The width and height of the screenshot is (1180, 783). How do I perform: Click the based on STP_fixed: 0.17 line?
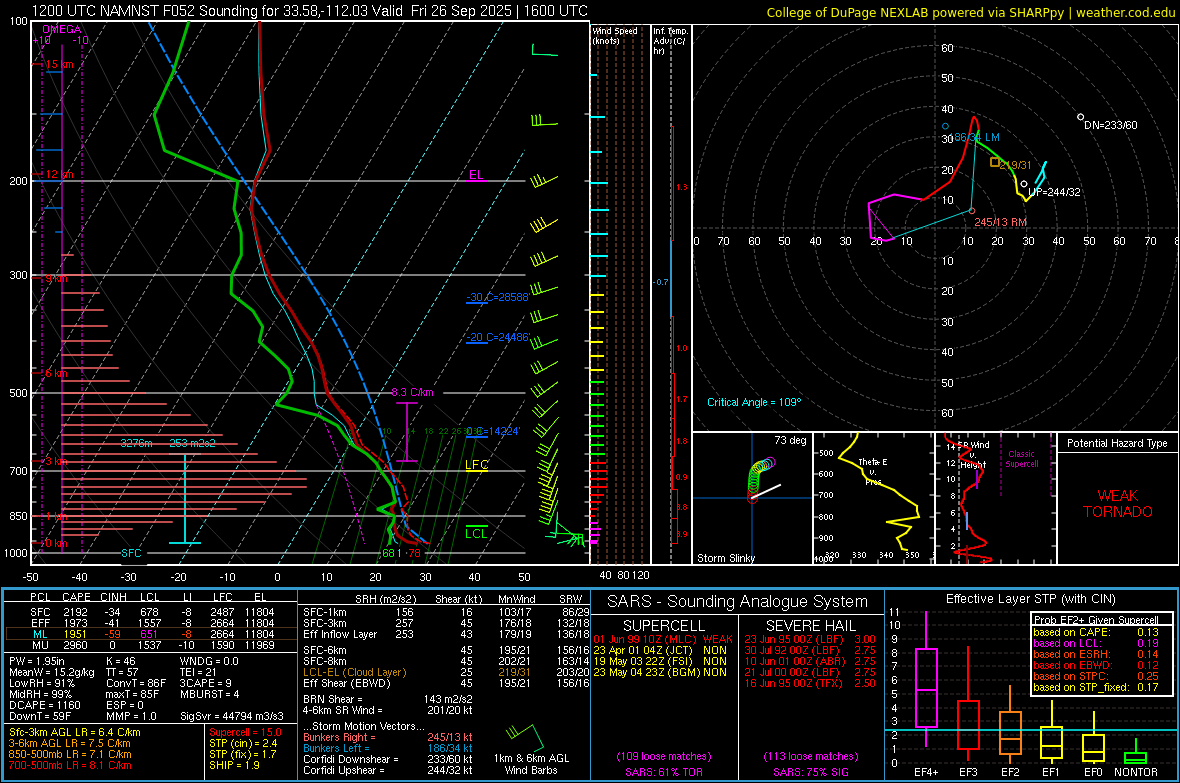coord(1096,687)
